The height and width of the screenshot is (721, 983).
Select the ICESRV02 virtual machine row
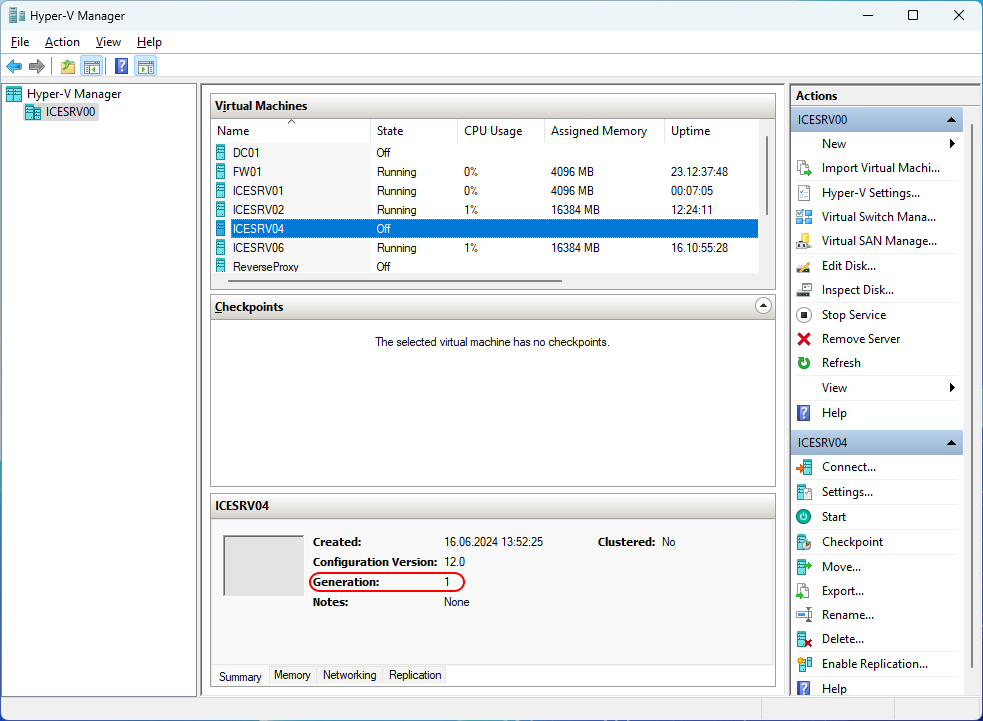point(485,210)
